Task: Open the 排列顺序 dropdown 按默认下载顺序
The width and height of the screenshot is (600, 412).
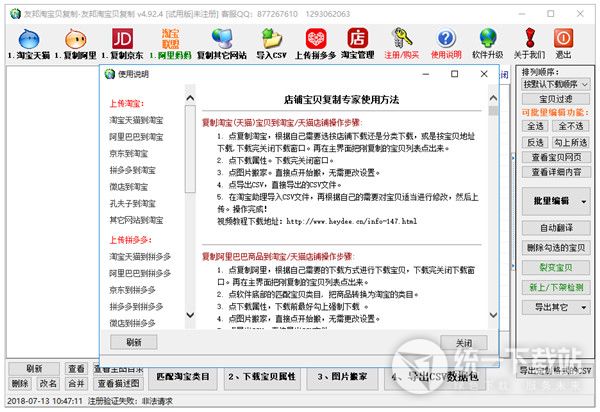Action: (x=556, y=85)
